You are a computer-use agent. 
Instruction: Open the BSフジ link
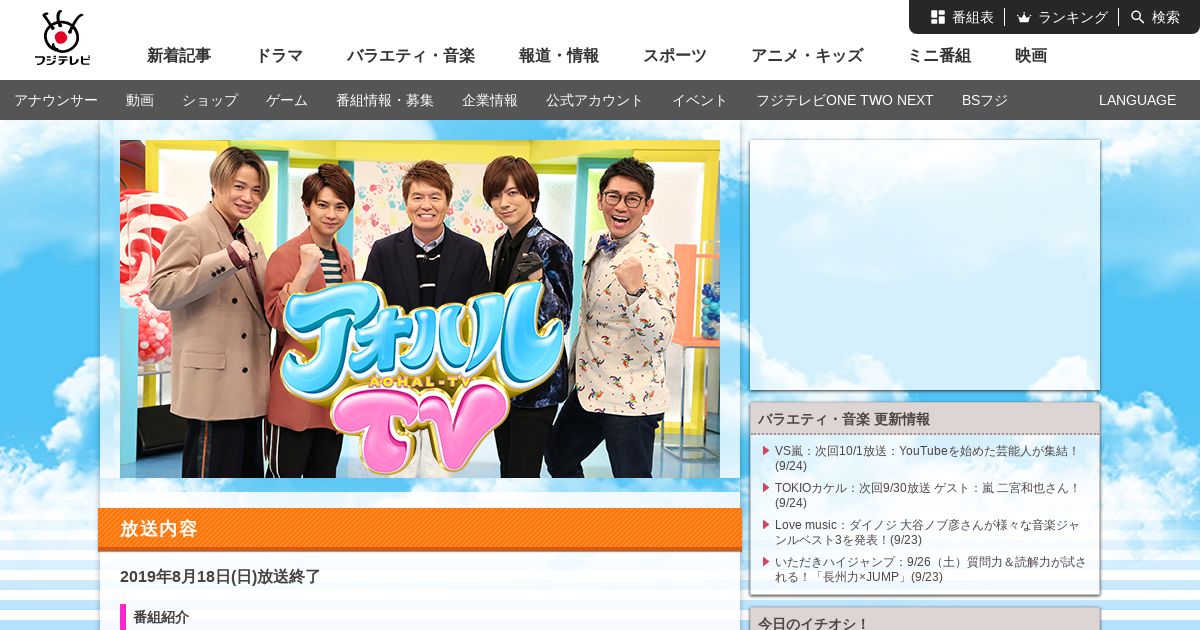coord(985,100)
